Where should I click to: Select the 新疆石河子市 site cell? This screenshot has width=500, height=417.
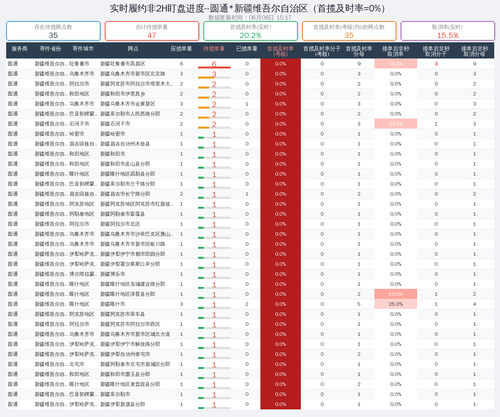(x=115, y=124)
